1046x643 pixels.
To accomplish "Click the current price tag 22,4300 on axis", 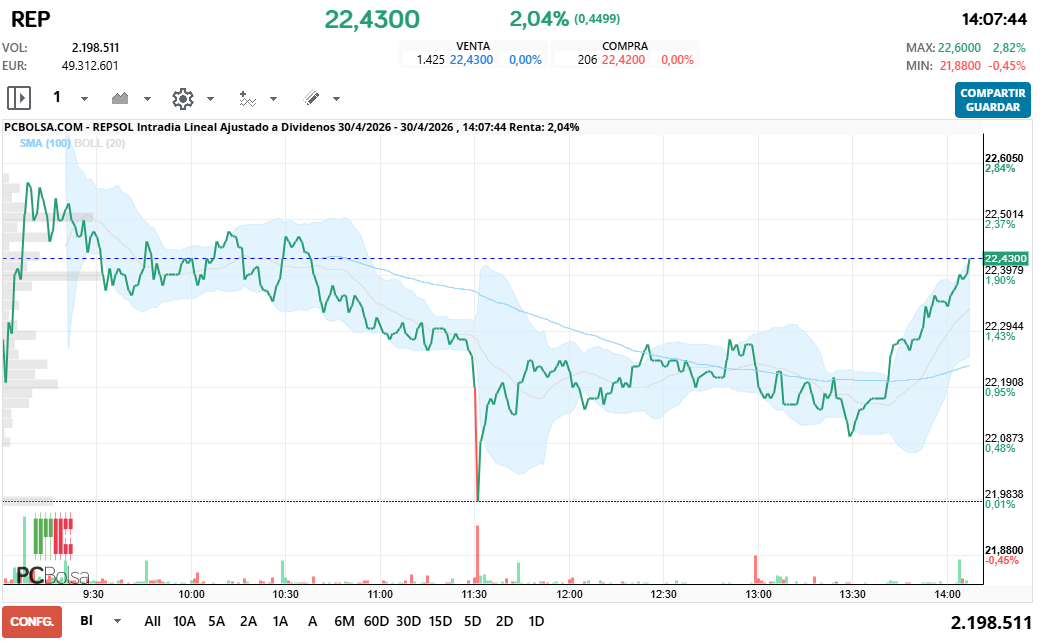I will coord(1006,259).
